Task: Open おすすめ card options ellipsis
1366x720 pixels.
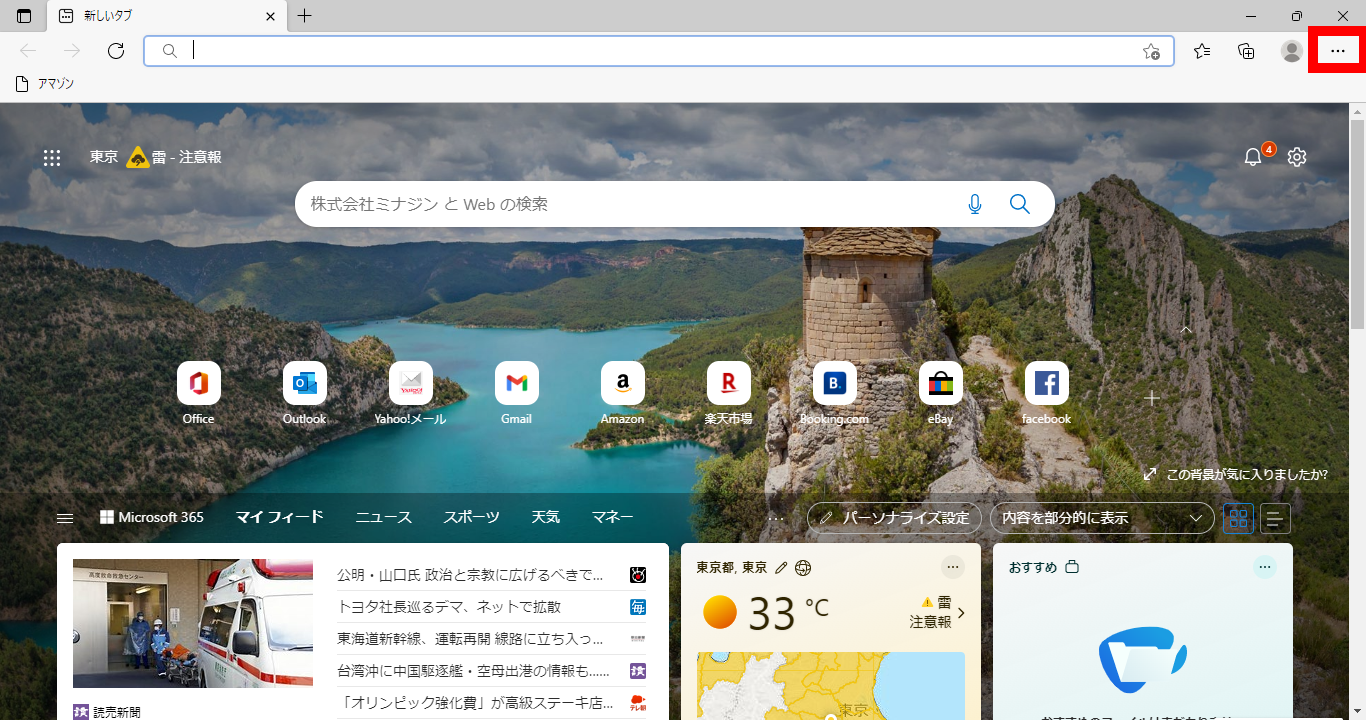Action: (1265, 567)
